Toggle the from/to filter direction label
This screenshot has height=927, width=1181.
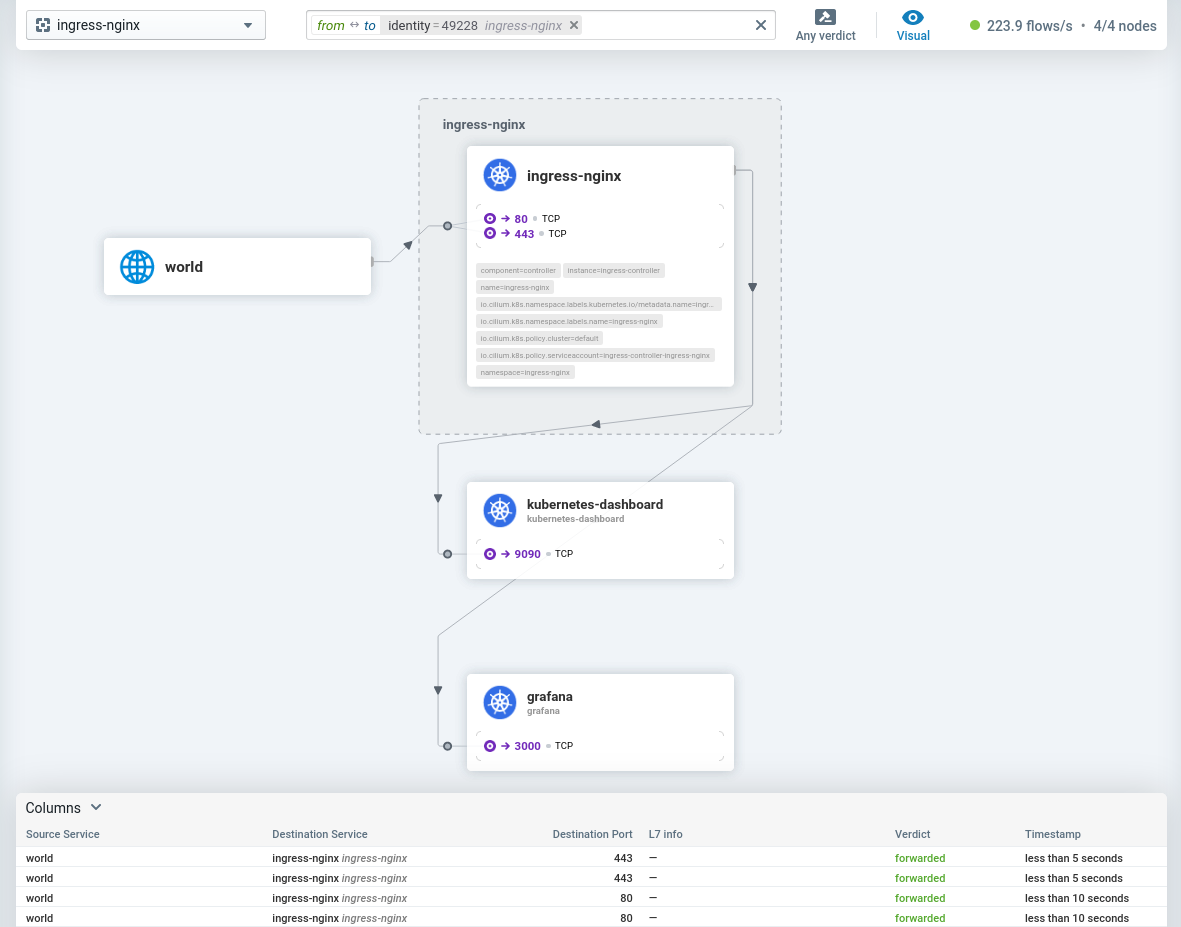point(346,25)
